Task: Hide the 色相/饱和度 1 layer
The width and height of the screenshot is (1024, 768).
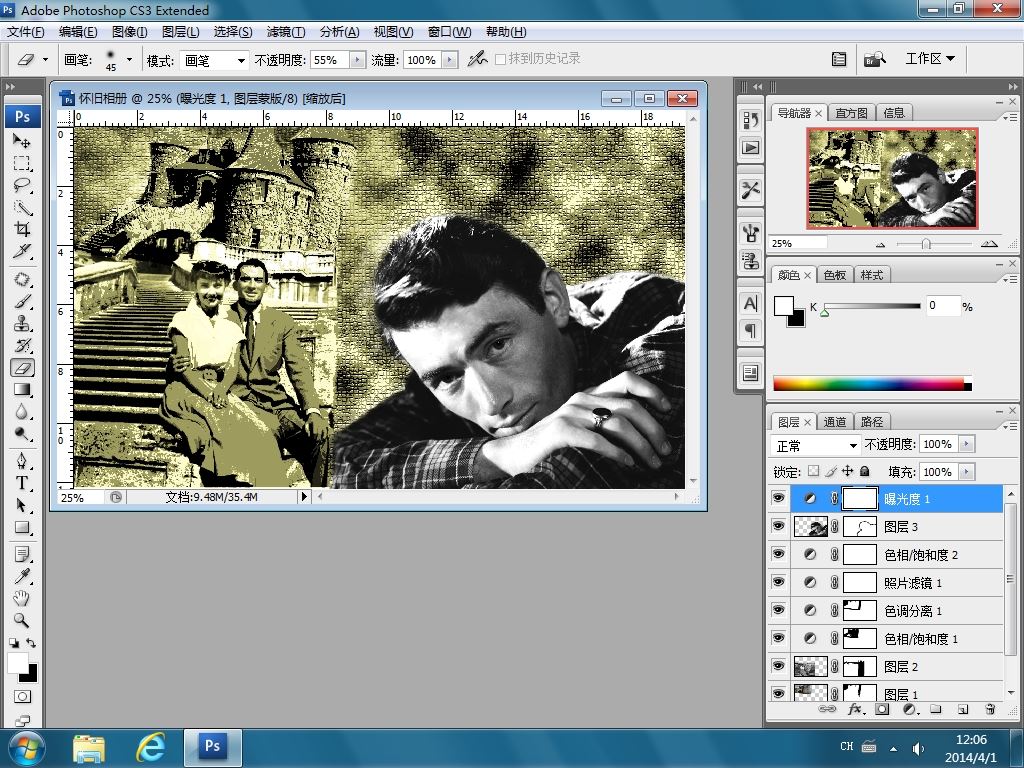Action: [778, 638]
